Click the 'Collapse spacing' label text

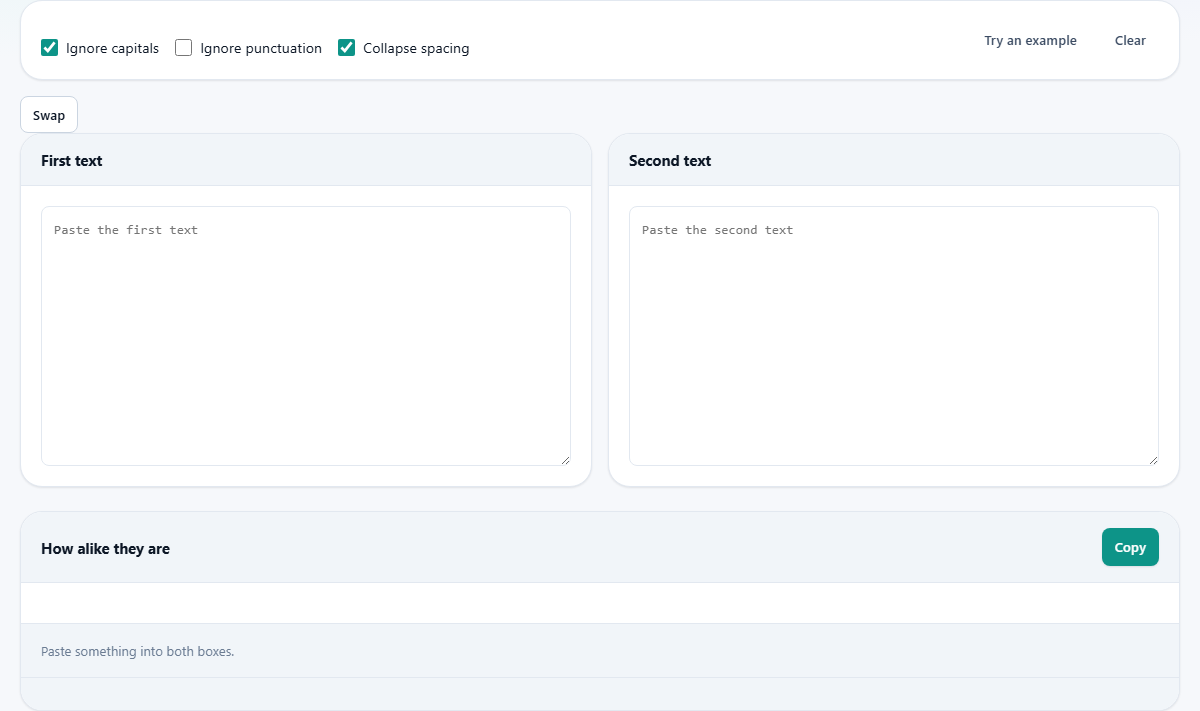coord(416,48)
